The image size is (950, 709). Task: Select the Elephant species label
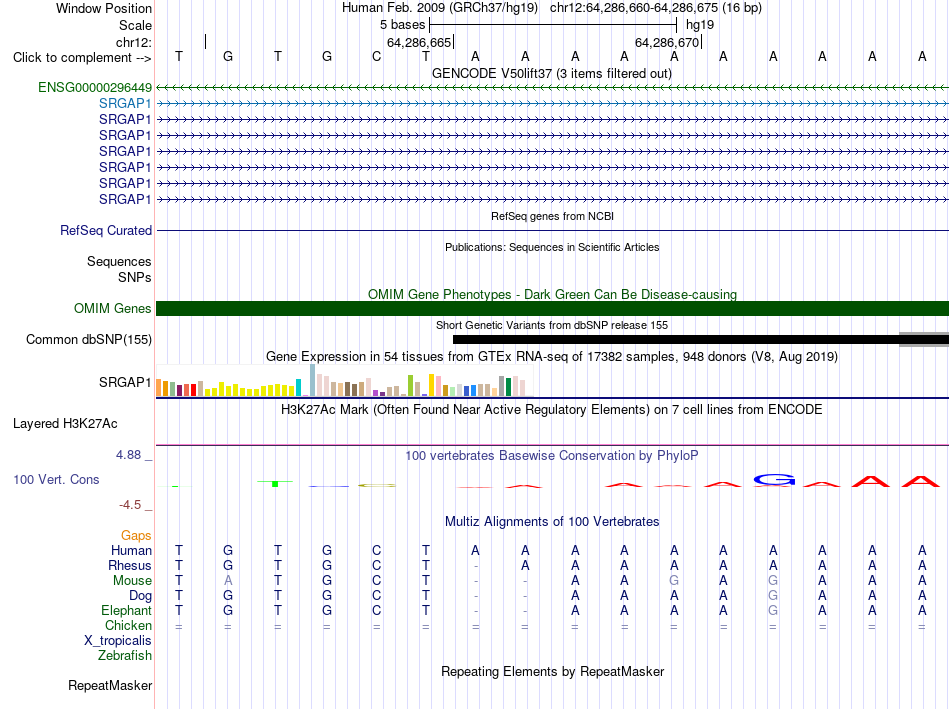(127, 610)
